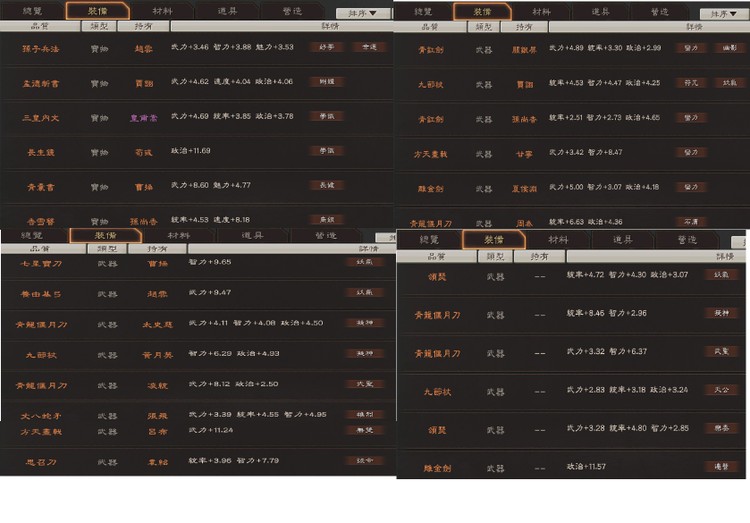Sort by 持有 header in the unheld-weapons panel
Image resolution: width=750 pixels, height=523 pixels.
pos(540,256)
